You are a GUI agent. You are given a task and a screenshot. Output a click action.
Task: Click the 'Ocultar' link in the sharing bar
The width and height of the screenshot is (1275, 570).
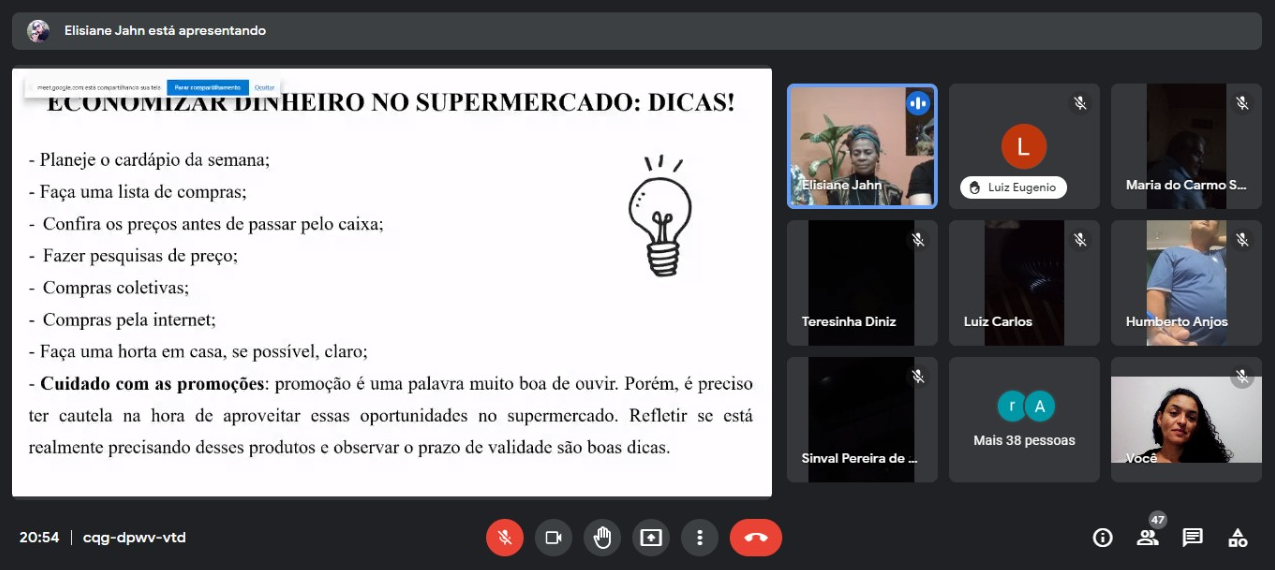point(264,87)
